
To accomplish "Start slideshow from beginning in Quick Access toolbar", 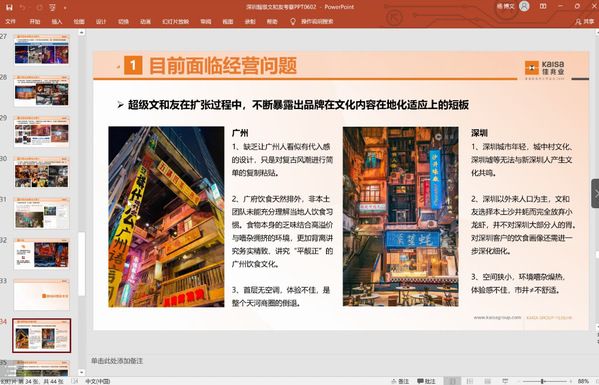I will [52, 7].
